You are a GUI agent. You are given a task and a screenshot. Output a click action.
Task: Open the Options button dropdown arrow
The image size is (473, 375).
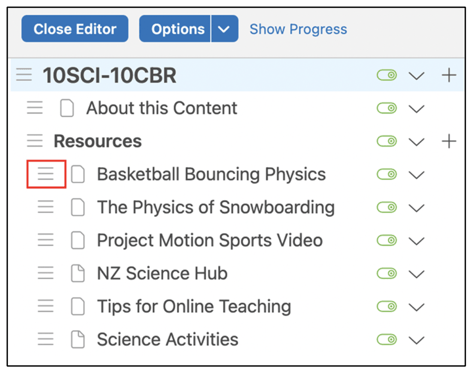tap(224, 29)
